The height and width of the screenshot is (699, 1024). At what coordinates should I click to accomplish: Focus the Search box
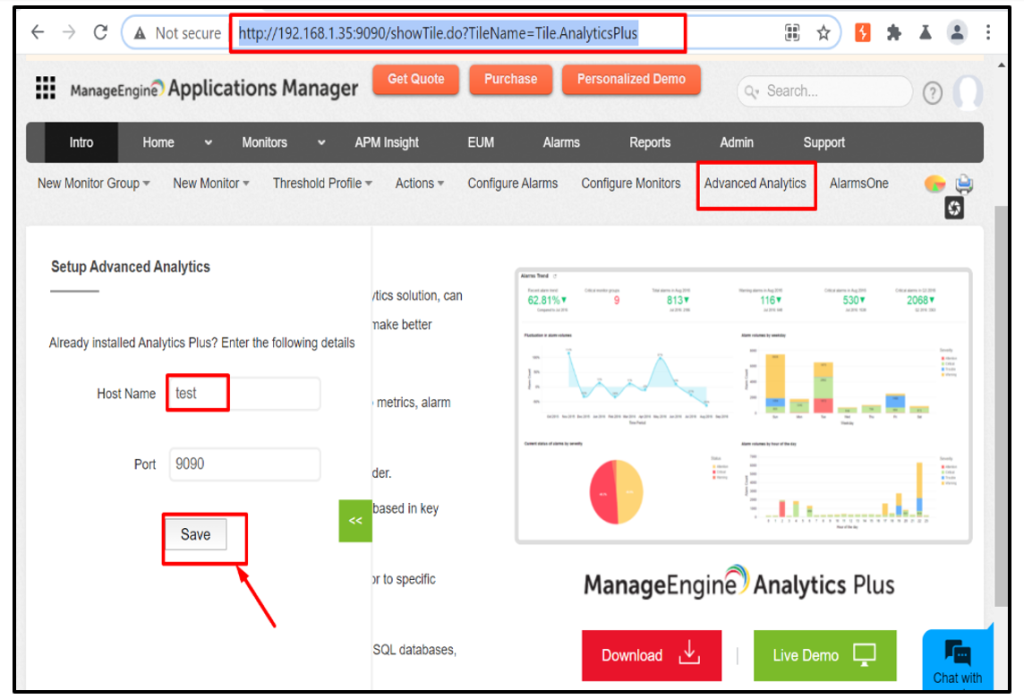point(825,91)
